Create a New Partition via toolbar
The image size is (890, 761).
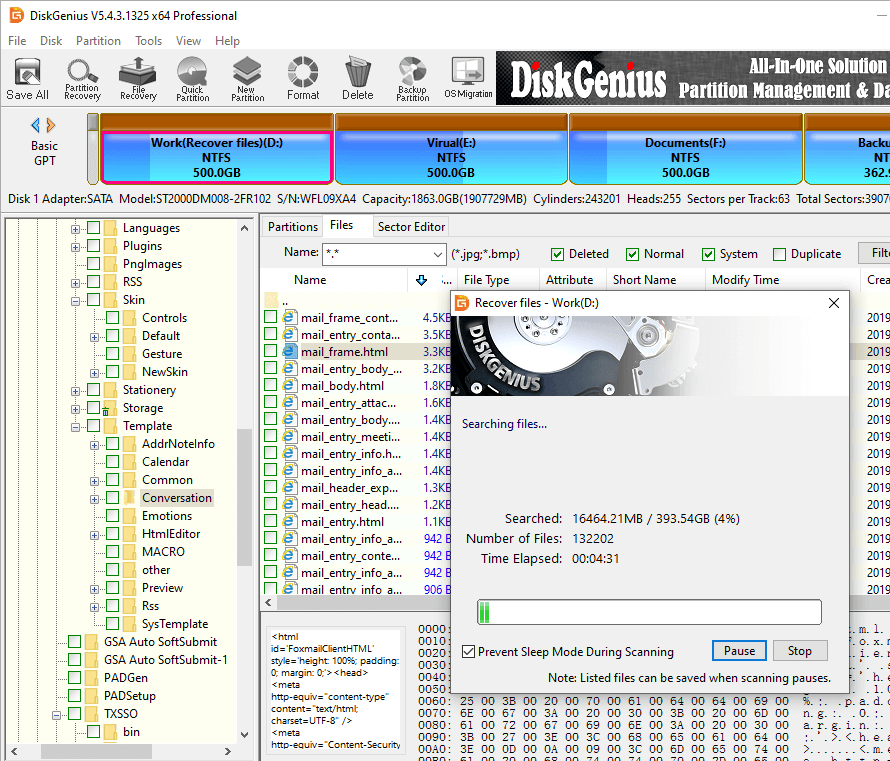[x=247, y=78]
